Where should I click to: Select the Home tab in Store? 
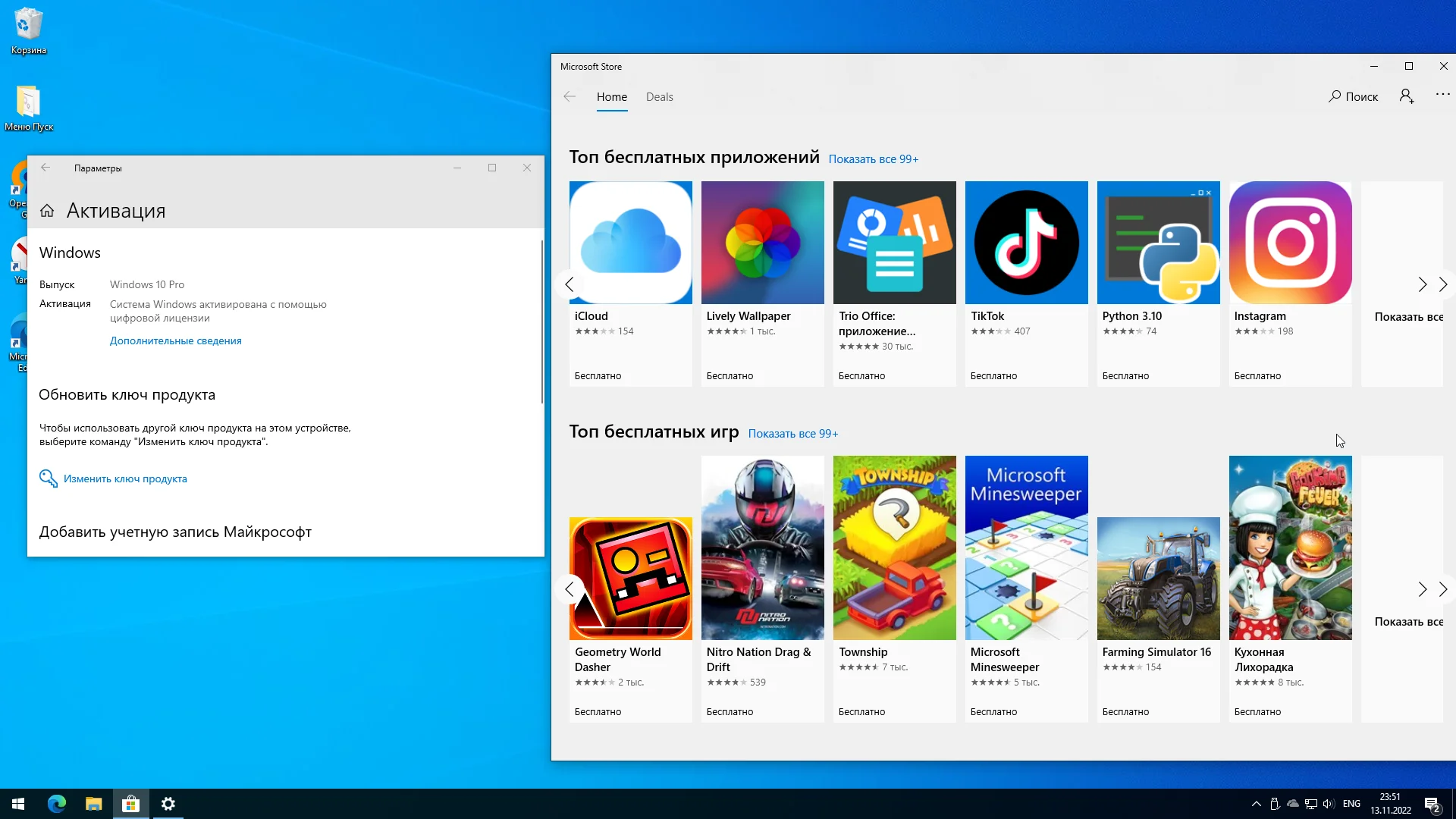(x=611, y=97)
